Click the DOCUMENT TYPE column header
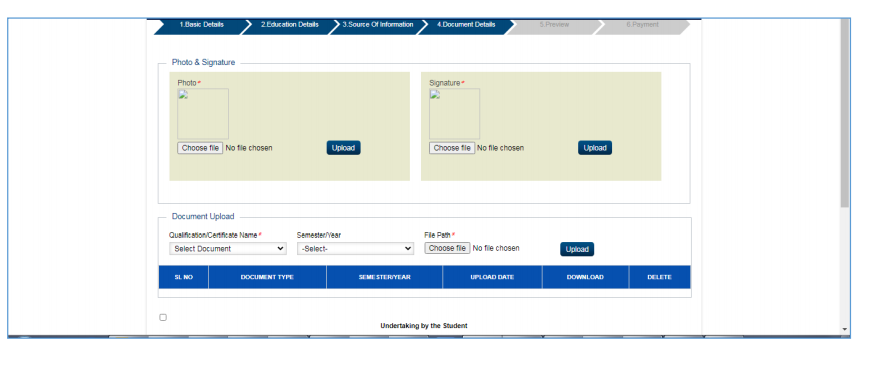 (267, 277)
